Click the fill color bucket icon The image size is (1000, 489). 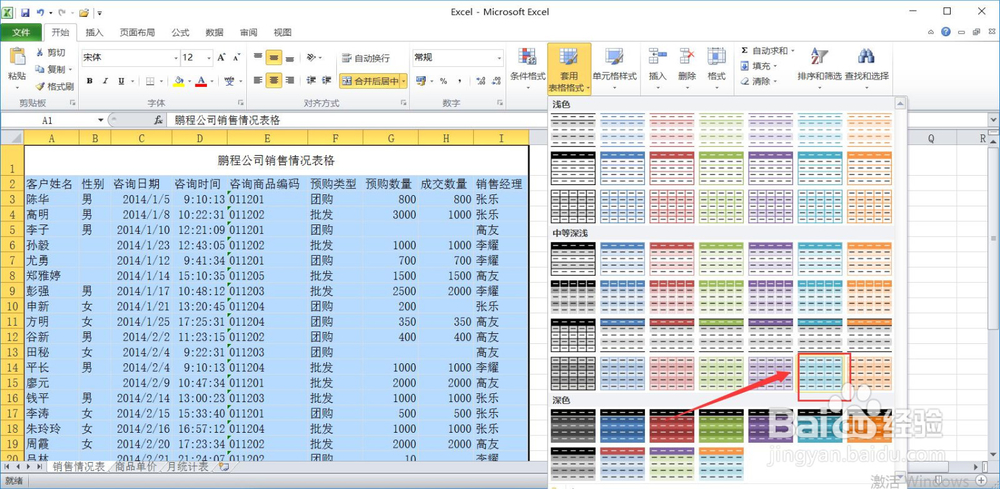(x=179, y=81)
